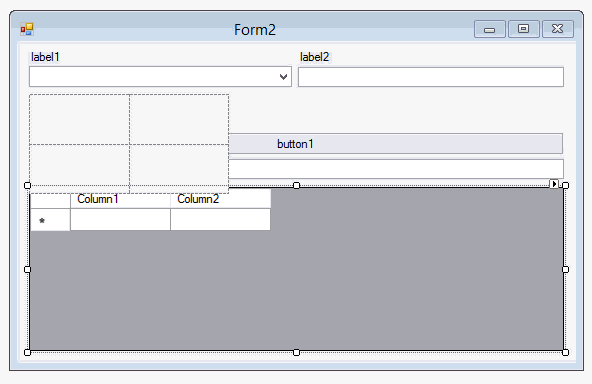
Task: Select the label1 label
Action: tap(45, 57)
